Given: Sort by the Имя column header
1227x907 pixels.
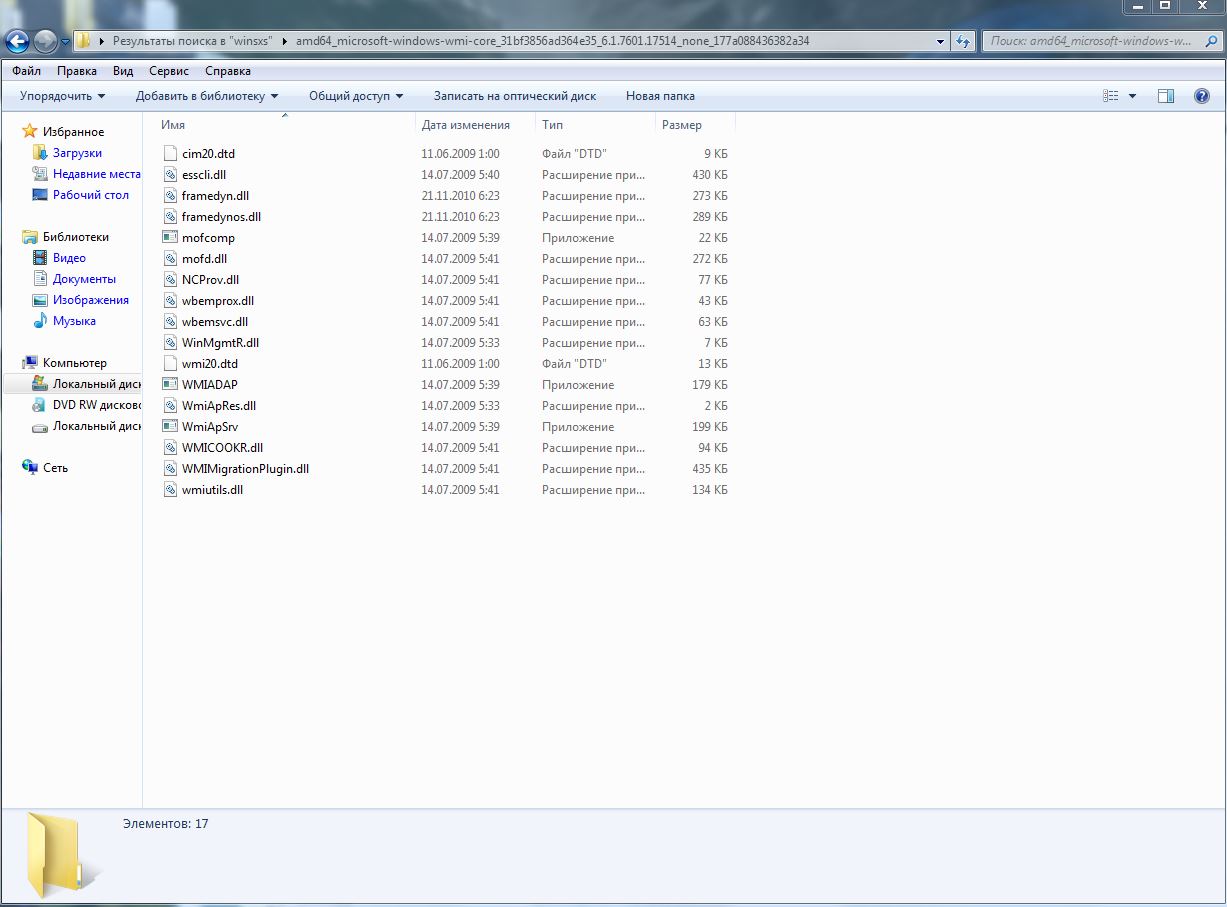Looking at the screenshot, I should pyautogui.click(x=285, y=125).
